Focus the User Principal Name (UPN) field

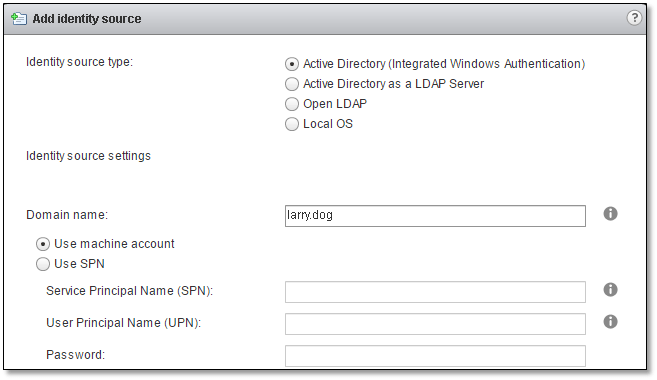tap(435, 324)
